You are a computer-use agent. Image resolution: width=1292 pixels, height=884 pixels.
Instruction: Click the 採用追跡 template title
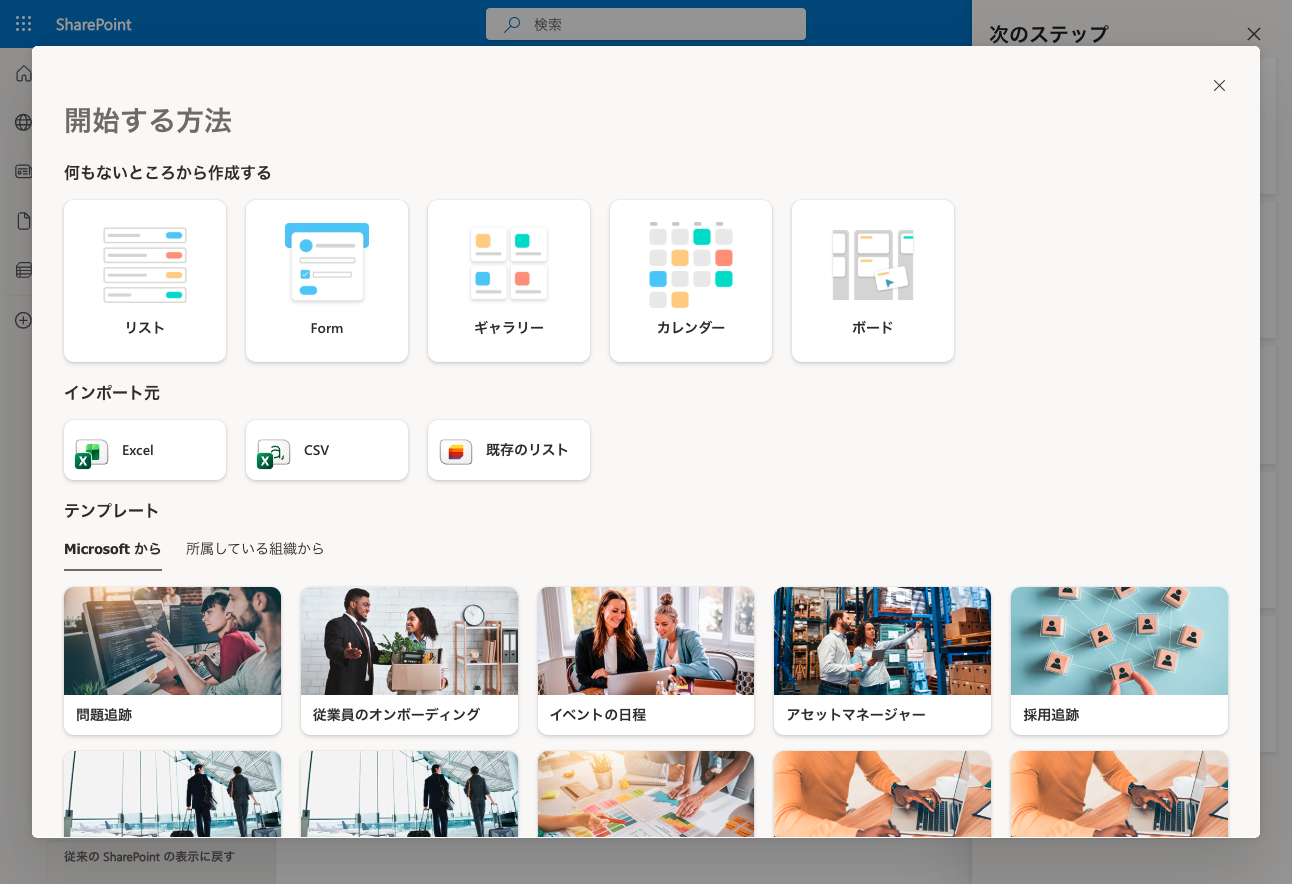click(1051, 715)
